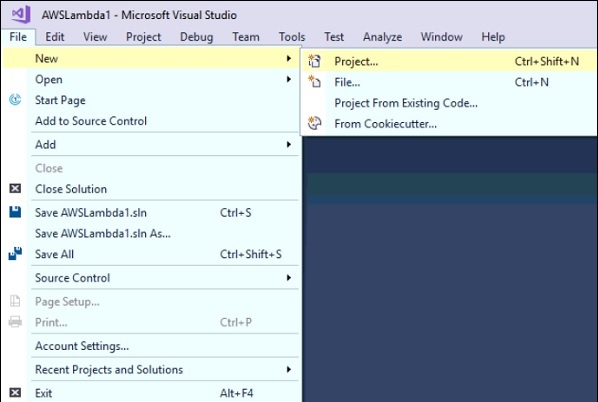Click the New Project icon in submenu

pos(315,61)
